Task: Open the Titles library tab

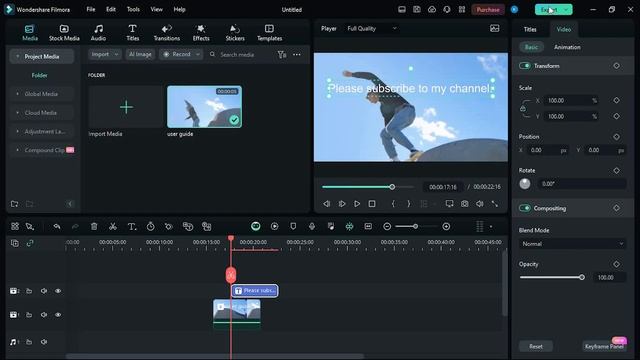Action: tap(132, 33)
